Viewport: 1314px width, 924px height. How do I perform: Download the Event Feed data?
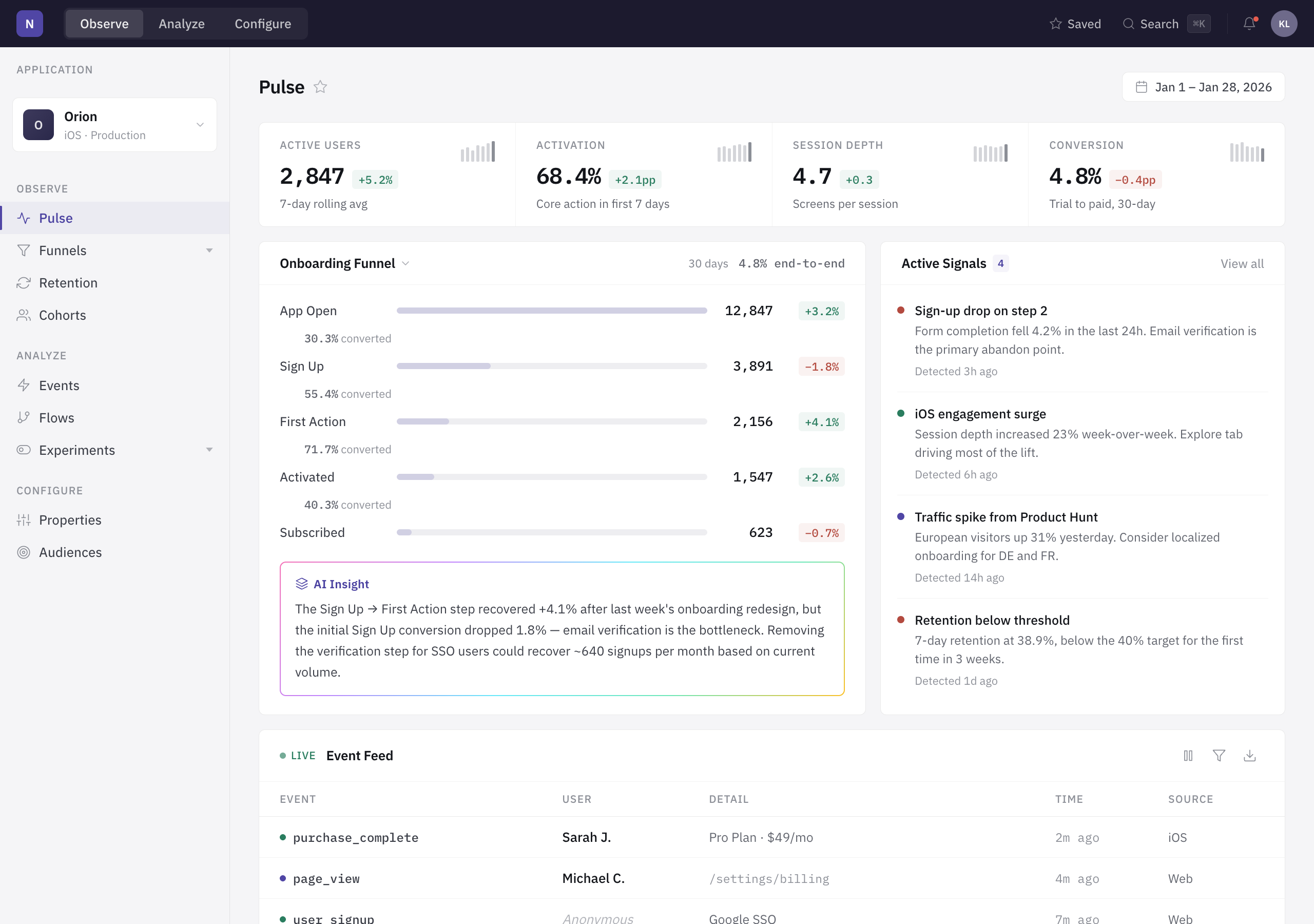(1250, 756)
